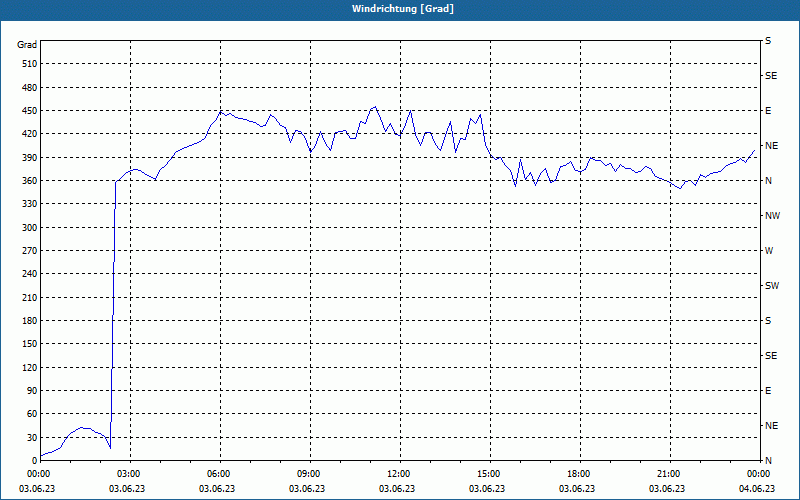Select the E compass label level with 450
The height and width of the screenshot is (500, 800).
pyautogui.click(x=768, y=111)
